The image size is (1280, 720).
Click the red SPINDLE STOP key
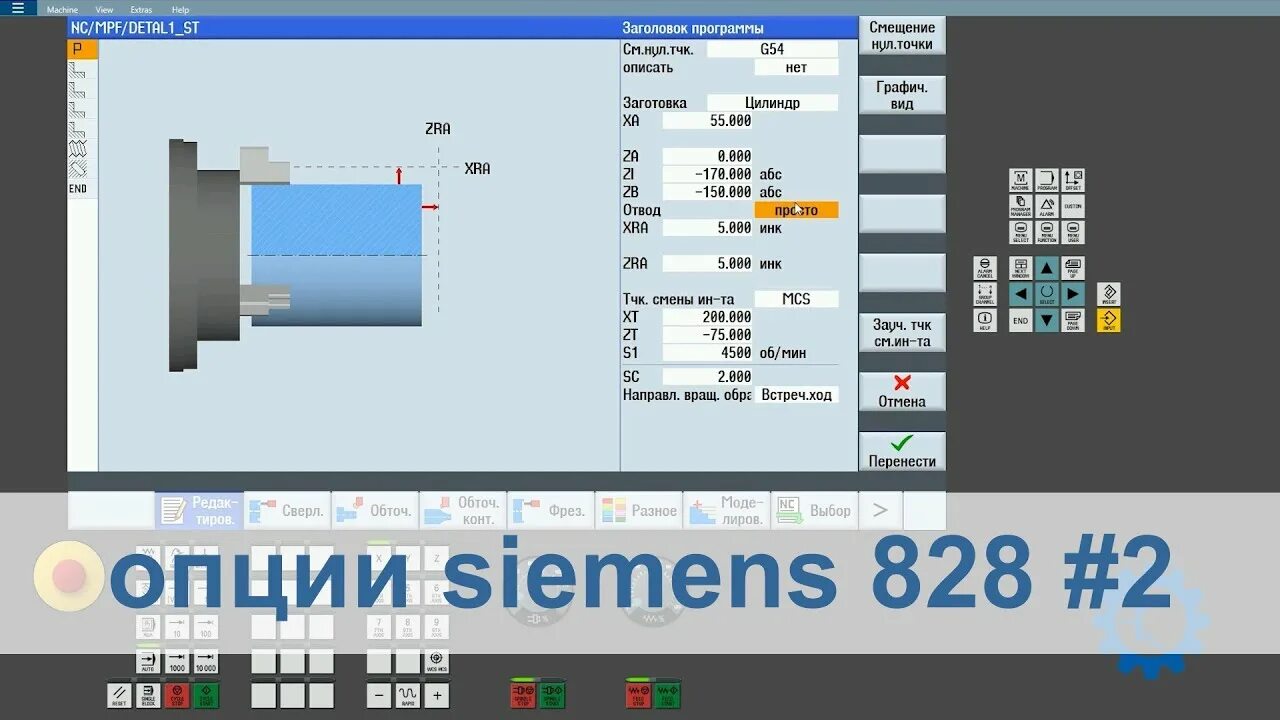pos(524,693)
